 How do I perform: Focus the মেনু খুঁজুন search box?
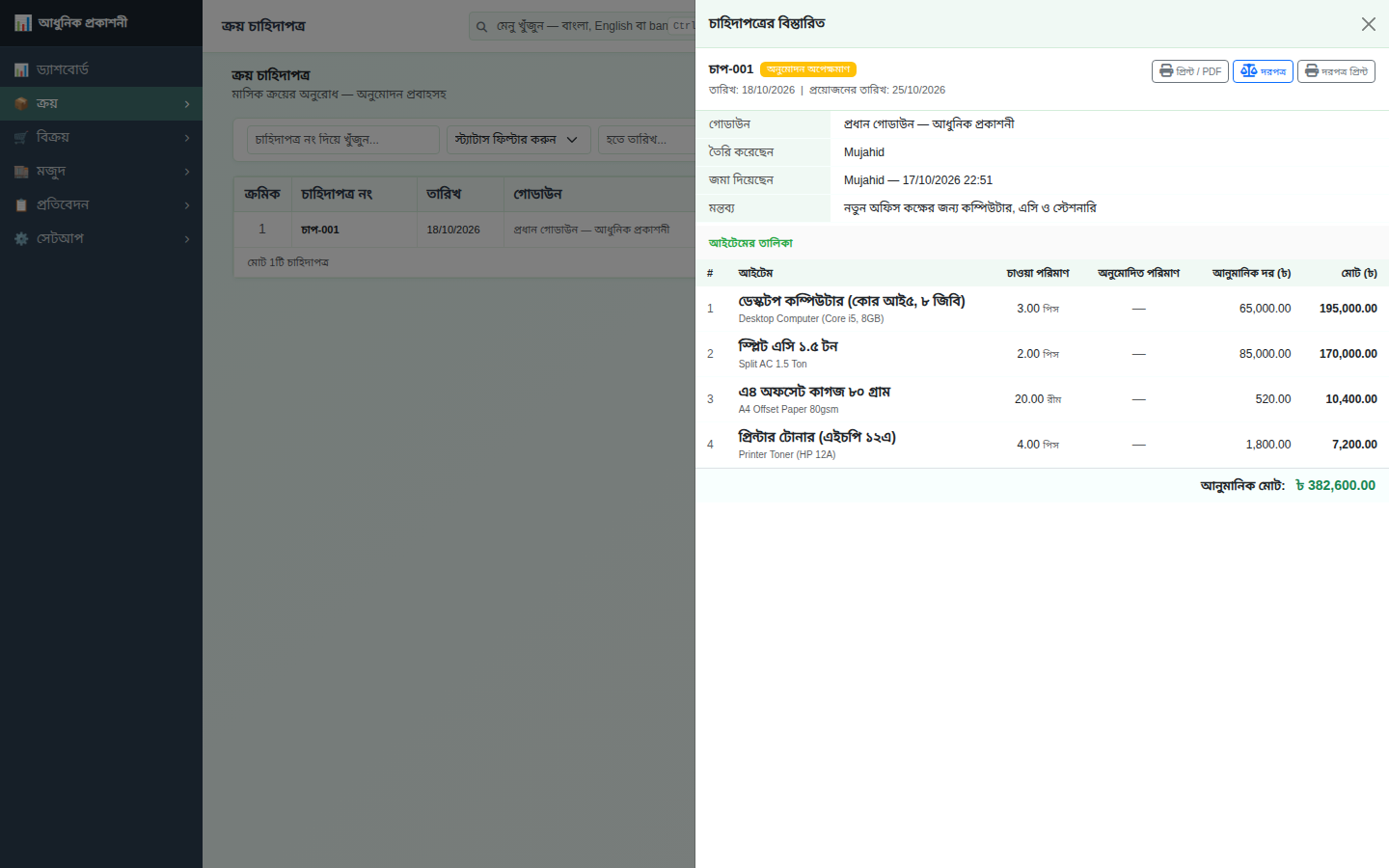(x=583, y=26)
